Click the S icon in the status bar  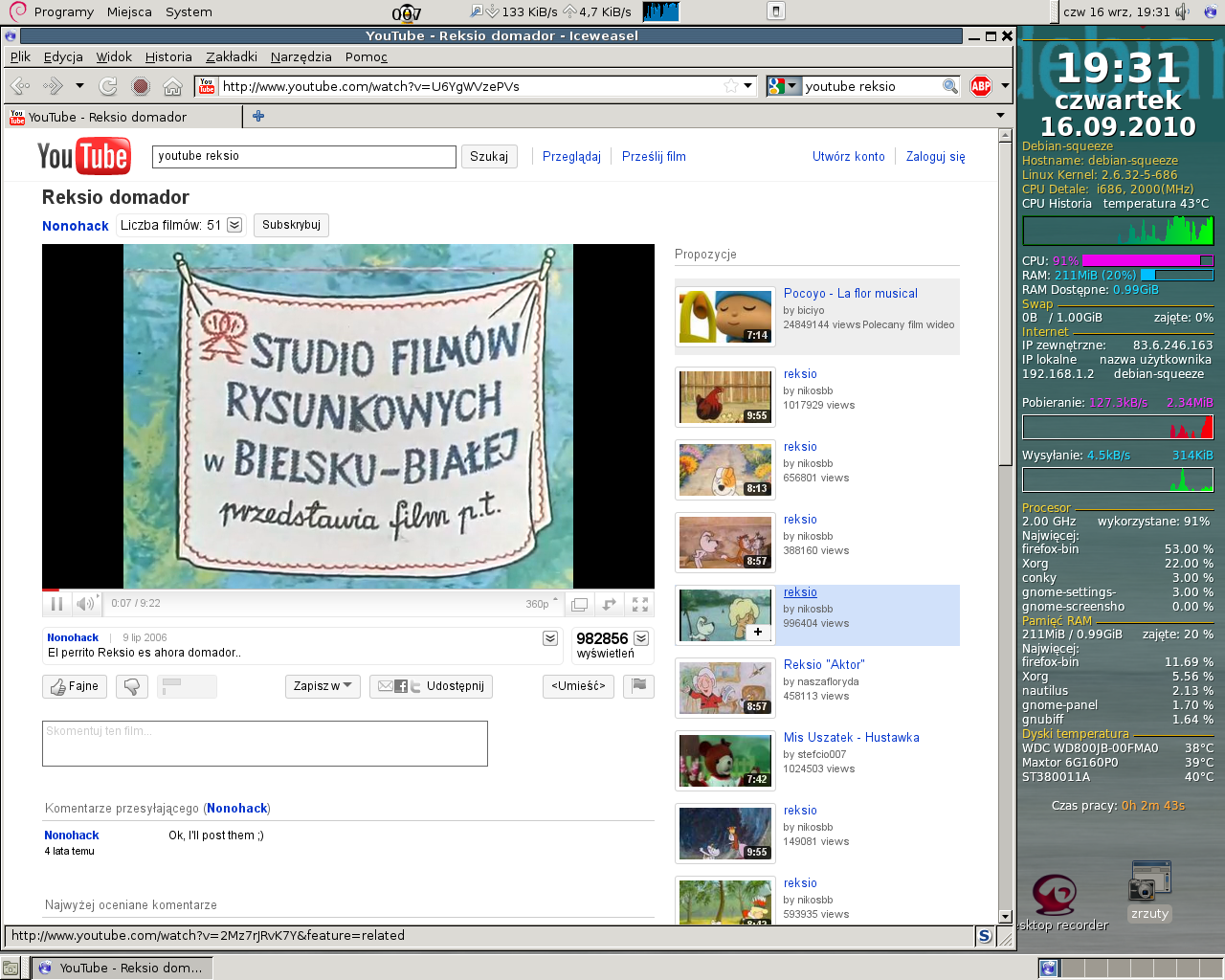(x=985, y=935)
